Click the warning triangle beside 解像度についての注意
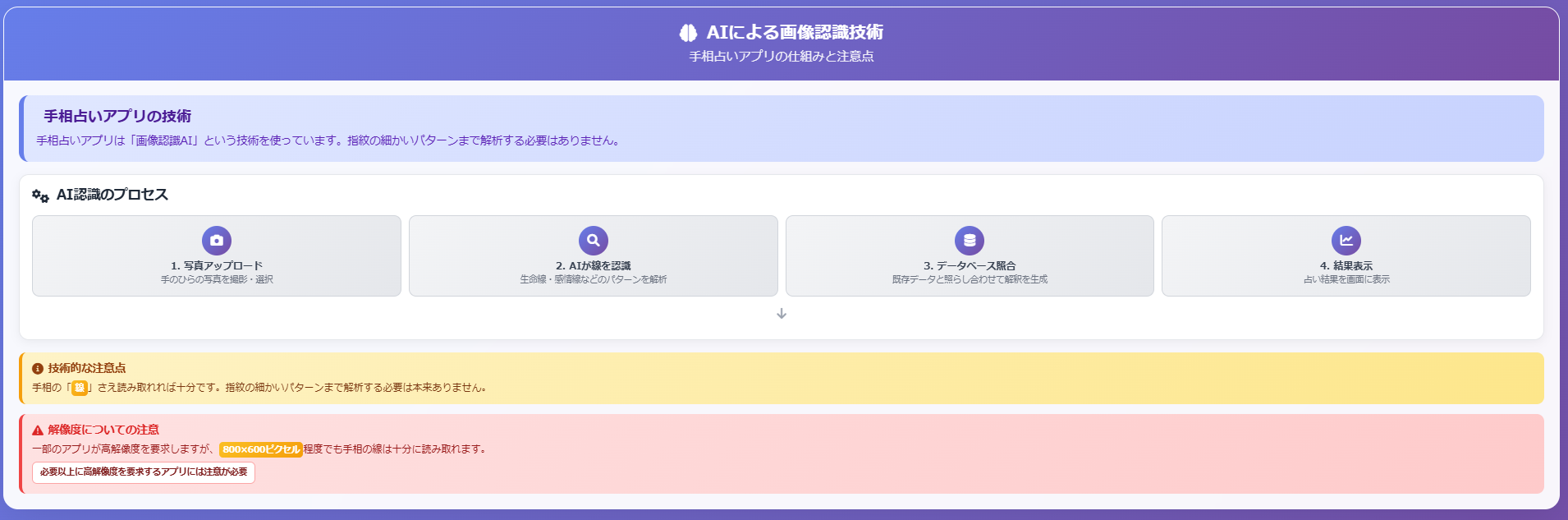Viewport: 1568px width, 520px height. [x=38, y=430]
